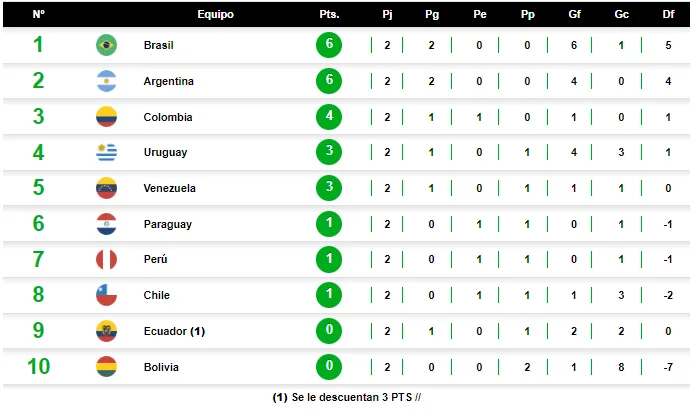Select the Colombia flag icon
692x410 pixels.
(106, 117)
